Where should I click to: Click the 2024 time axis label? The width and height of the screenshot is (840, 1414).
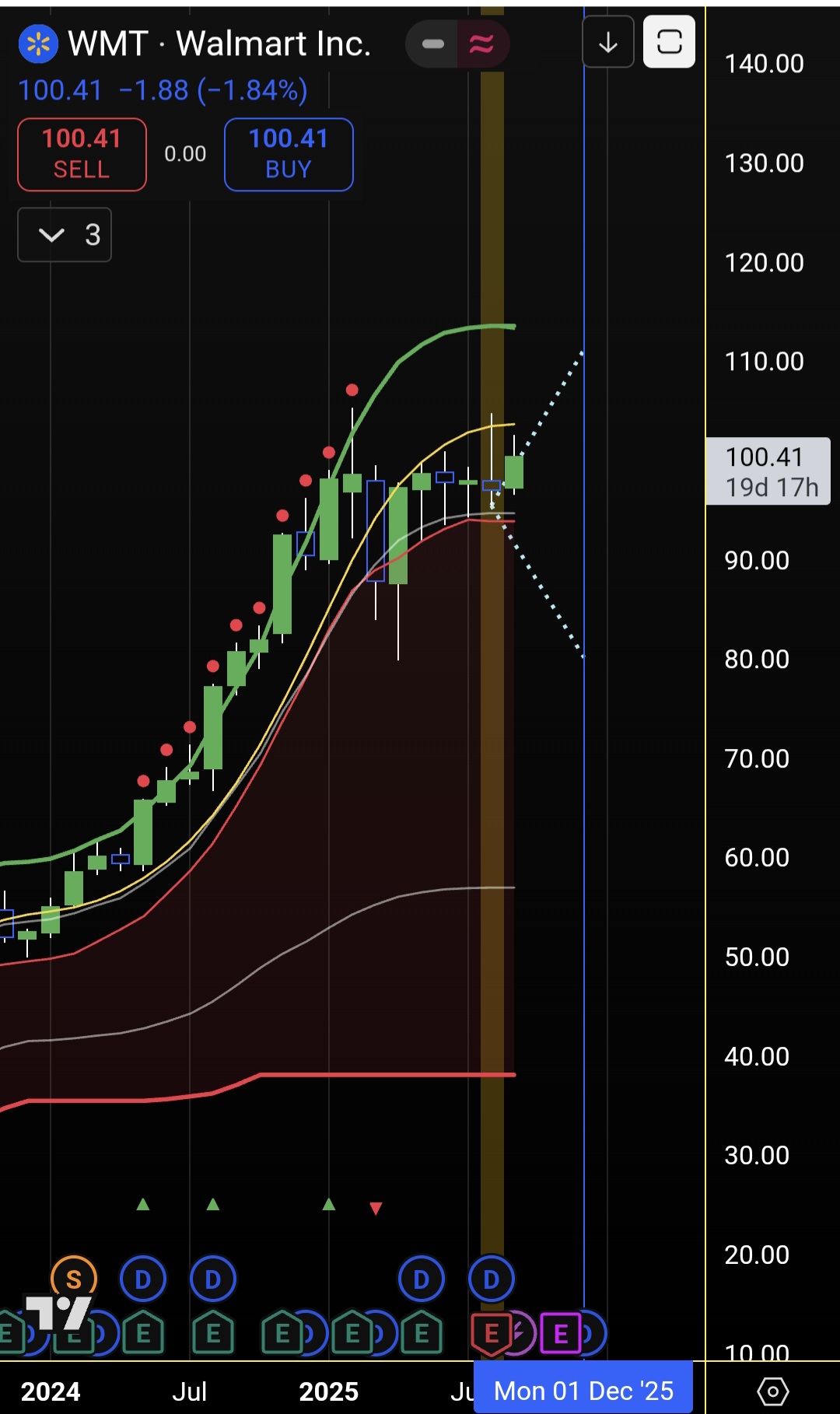coord(51,1391)
